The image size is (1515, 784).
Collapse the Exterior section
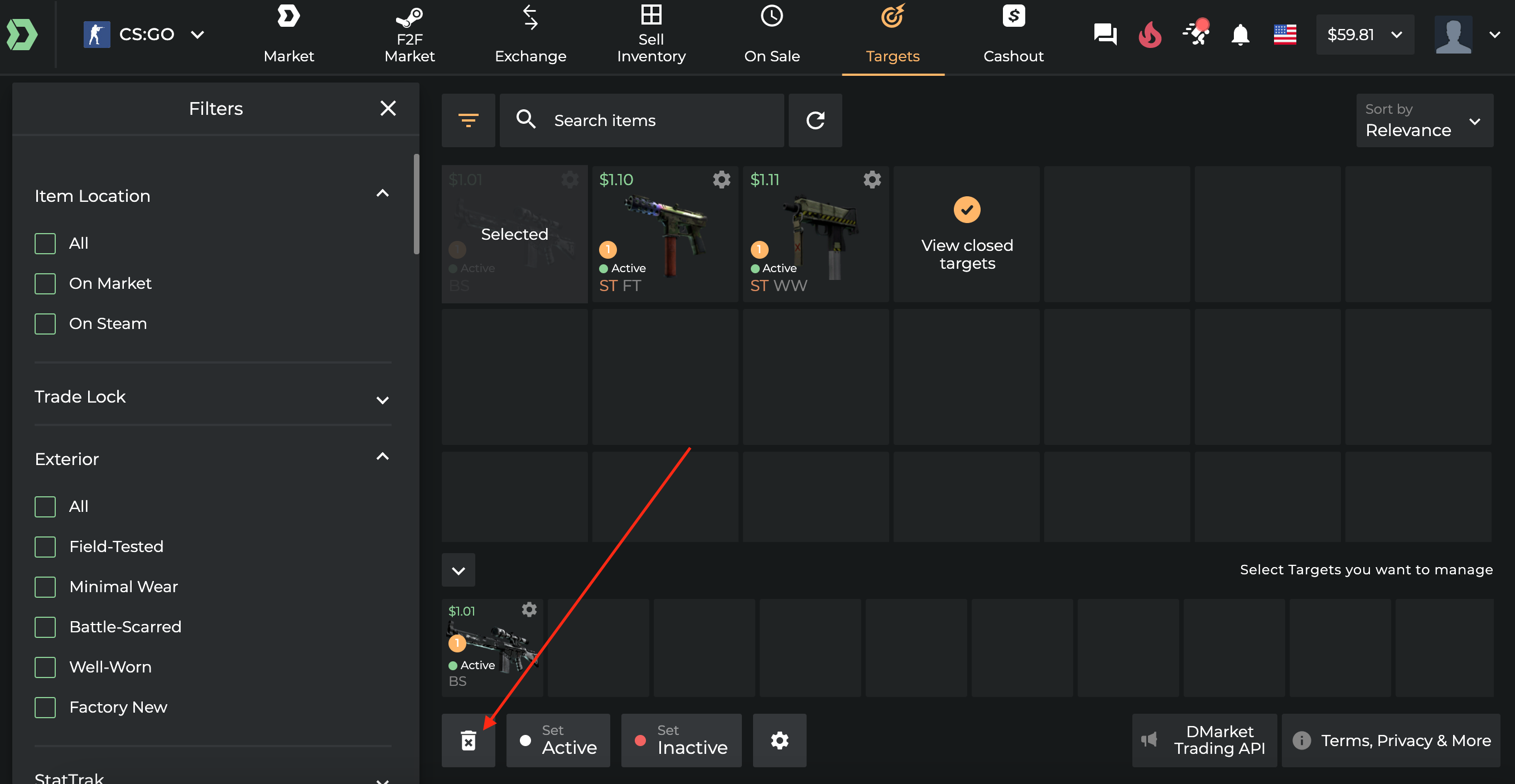tap(382, 457)
